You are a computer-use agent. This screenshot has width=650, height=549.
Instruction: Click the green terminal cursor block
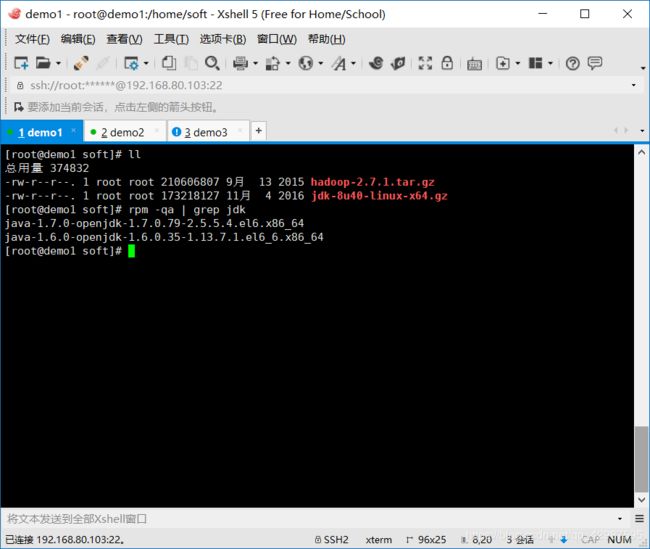tap(131, 251)
